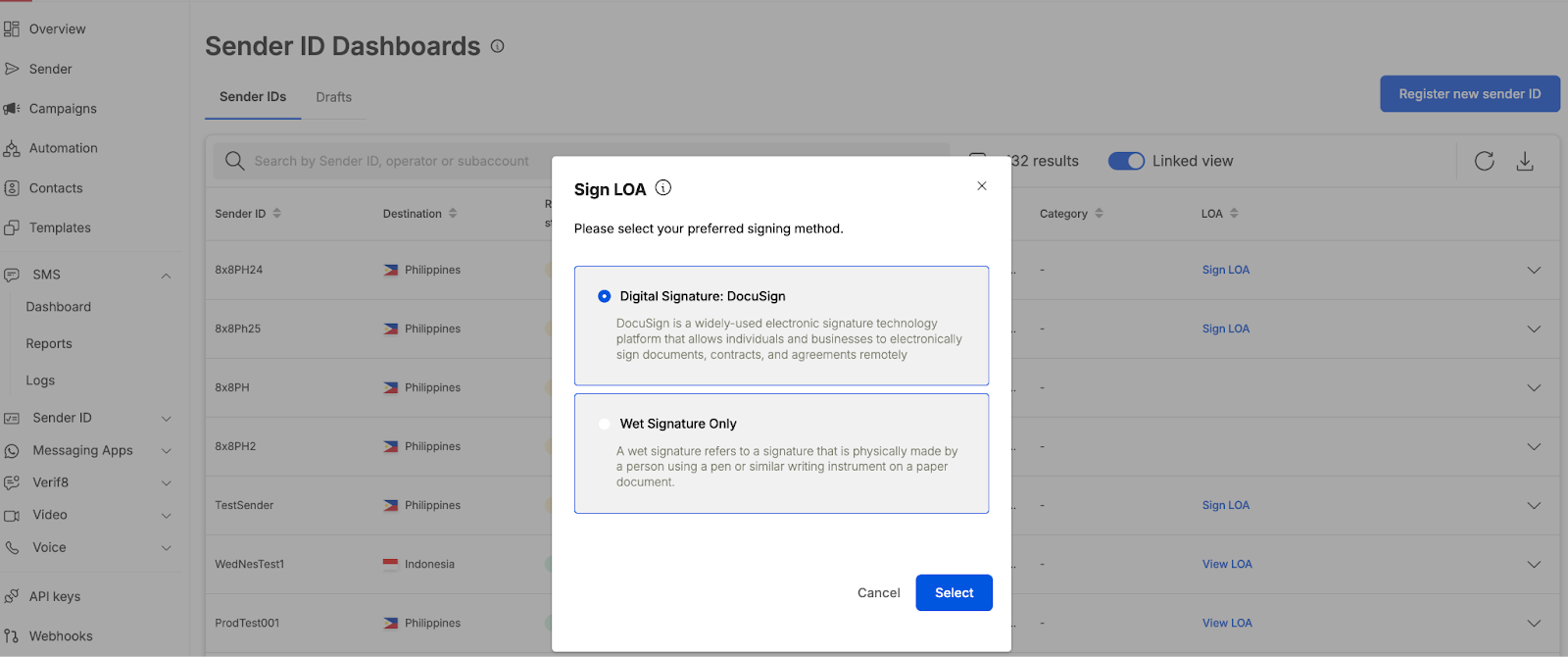The image size is (1568, 657).
Task: Collapse the SMS section in the sidebar
Action: click(x=166, y=276)
